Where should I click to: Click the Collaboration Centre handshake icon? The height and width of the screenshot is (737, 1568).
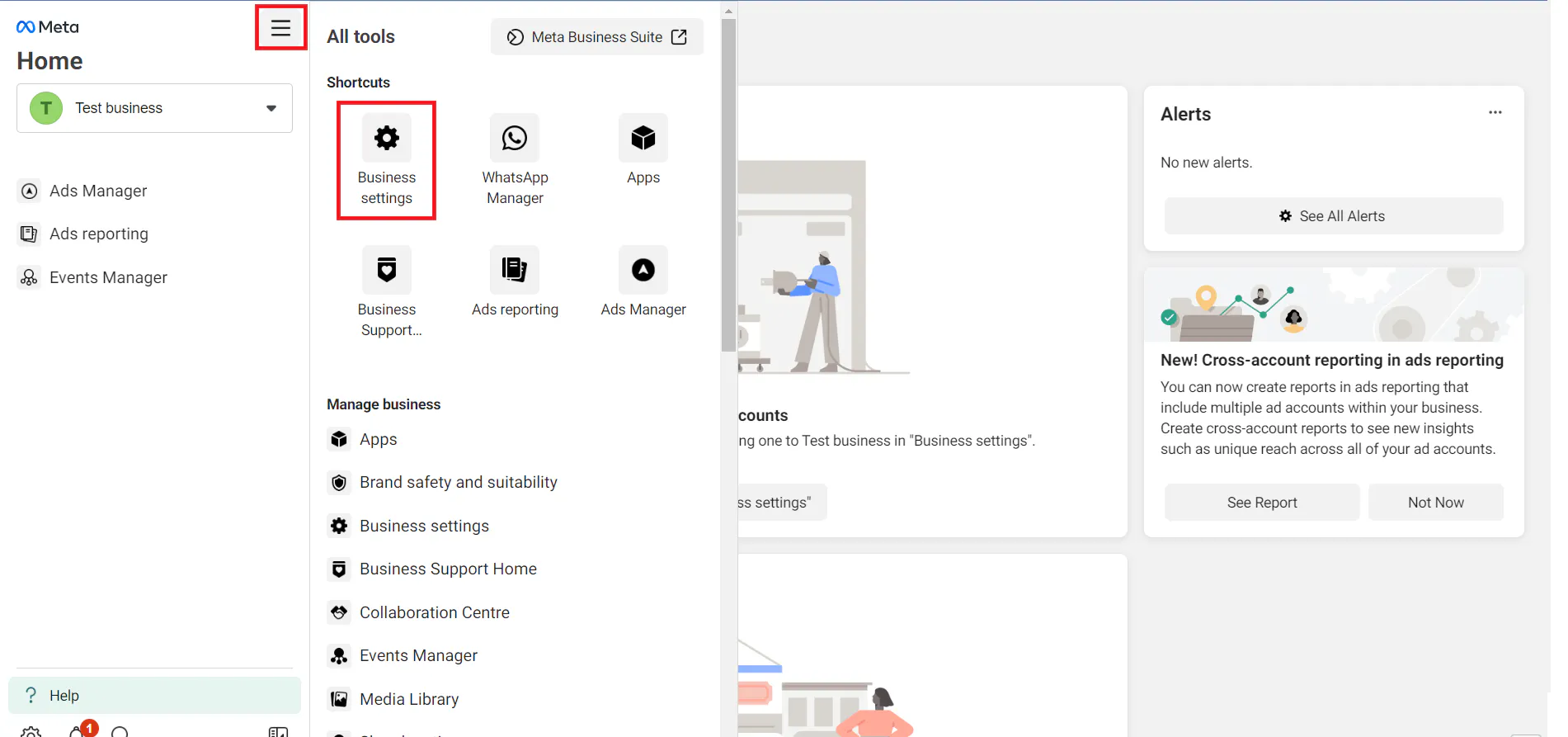(x=339, y=612)
